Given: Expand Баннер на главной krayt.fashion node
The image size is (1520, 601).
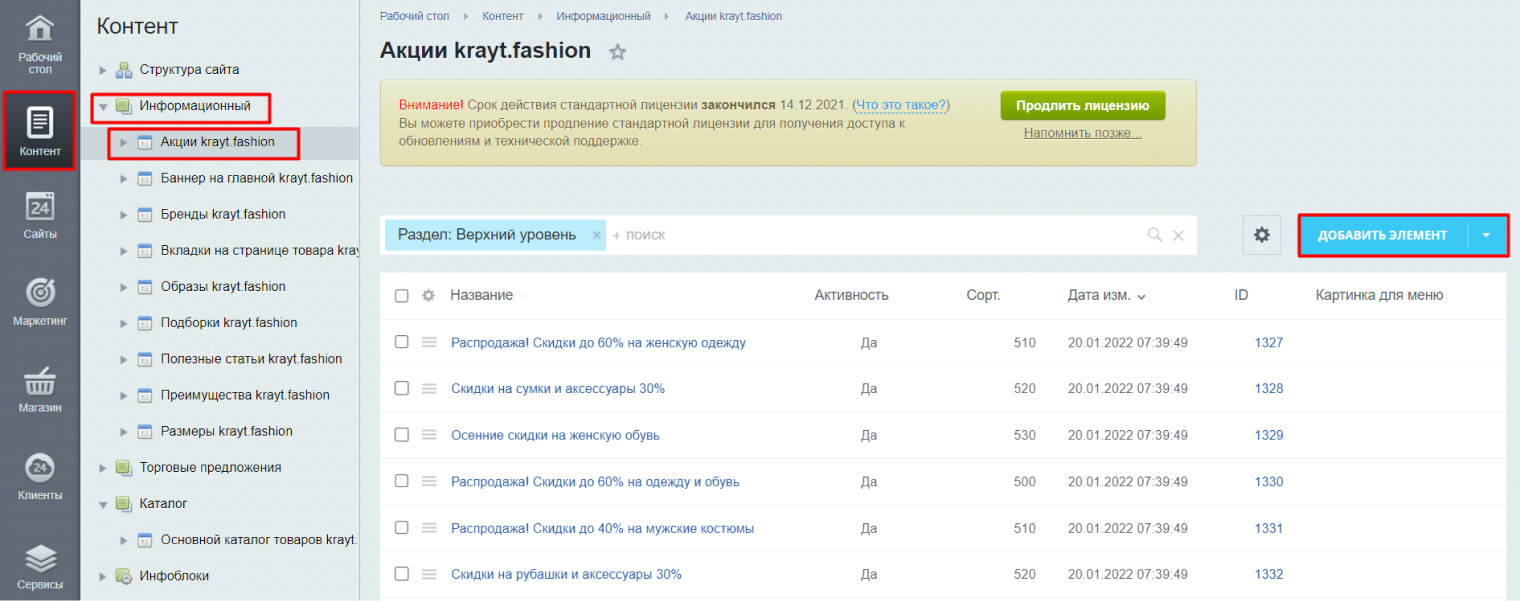Looking at the screenshot, I should pos(124,178).
